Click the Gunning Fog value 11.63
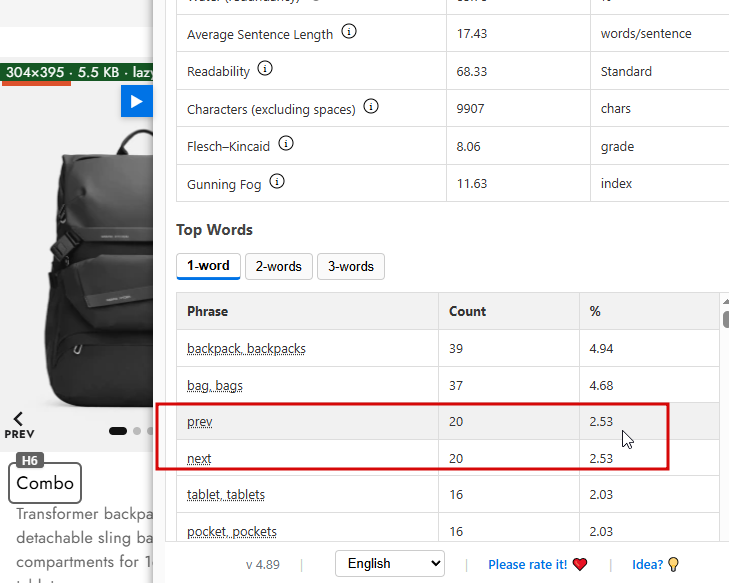Screen dimensions: 729x583 click(x=471, y=184)
